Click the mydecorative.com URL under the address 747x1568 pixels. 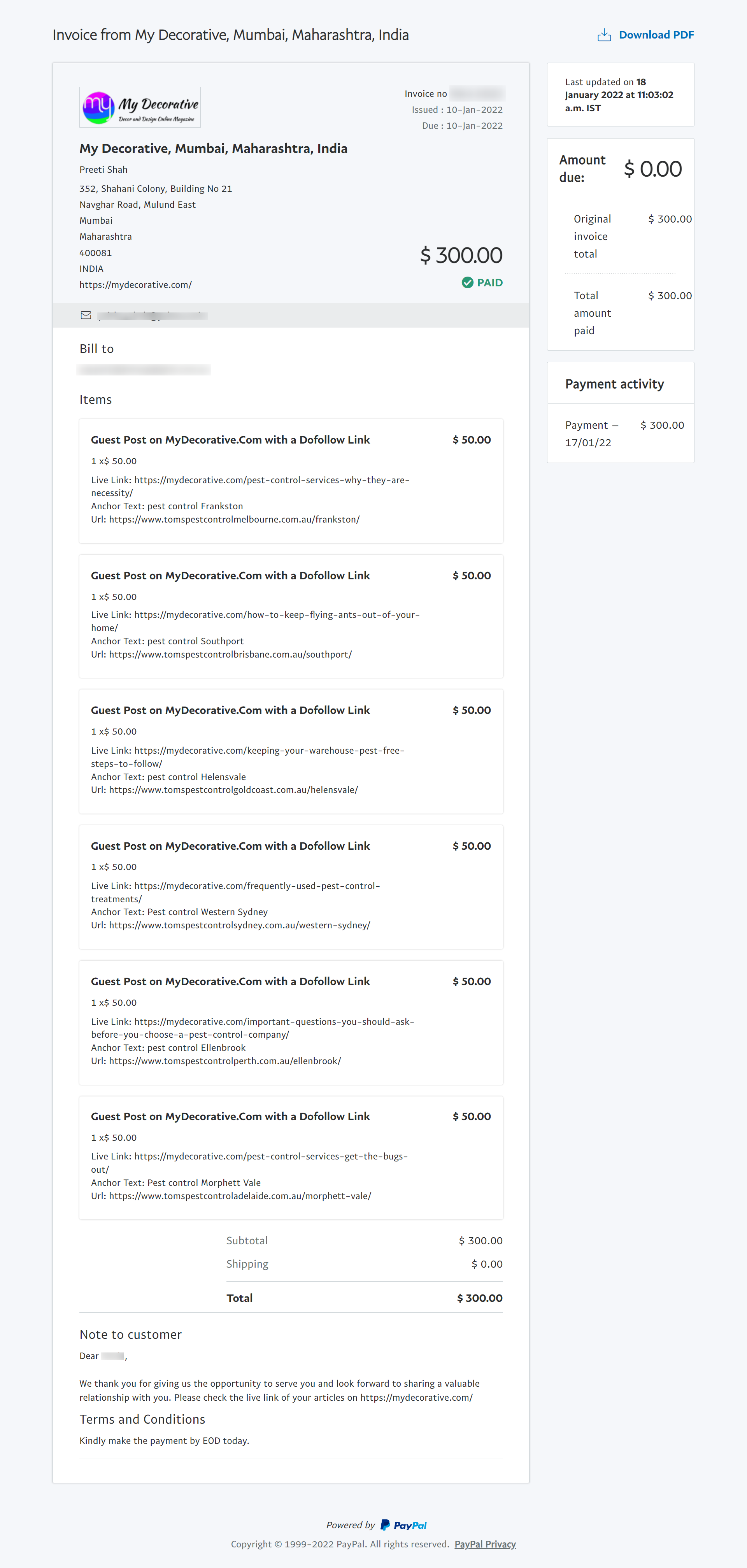tap(135, 285)
